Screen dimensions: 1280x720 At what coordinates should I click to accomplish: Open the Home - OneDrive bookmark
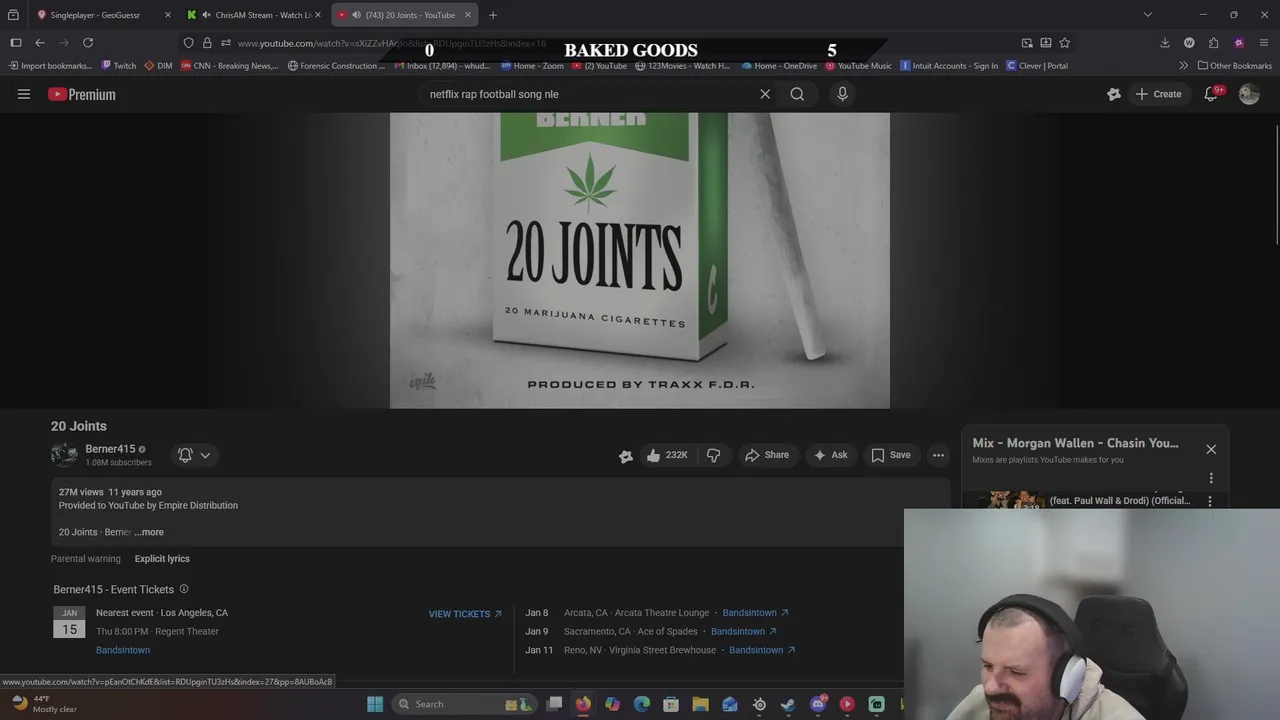pos(779,66)
